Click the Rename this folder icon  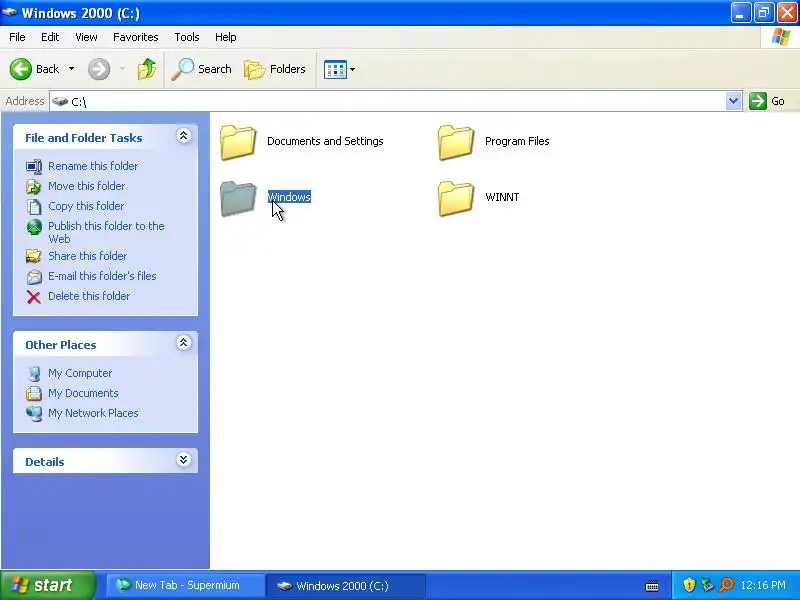click(x=34, y=166)
